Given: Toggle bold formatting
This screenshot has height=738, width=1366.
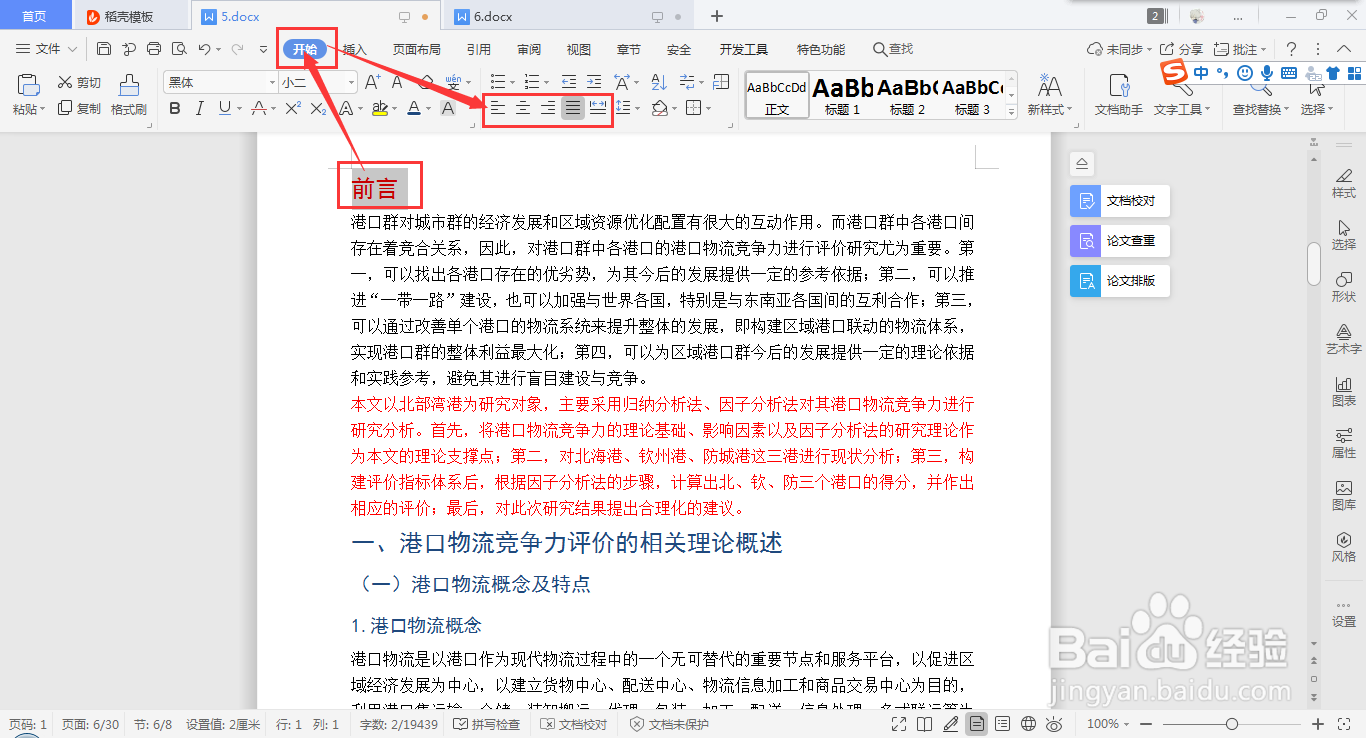Looking at the screenshot, I should coord(176,108).
